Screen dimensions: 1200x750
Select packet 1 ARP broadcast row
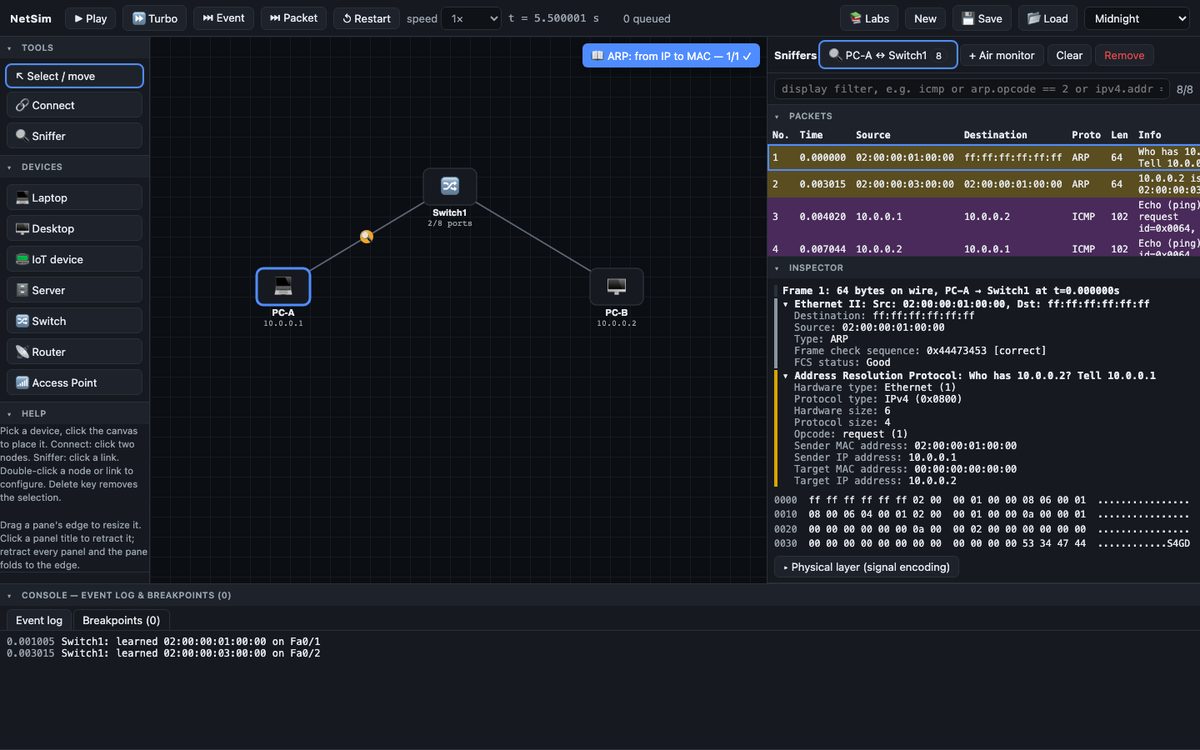point(984,158)
